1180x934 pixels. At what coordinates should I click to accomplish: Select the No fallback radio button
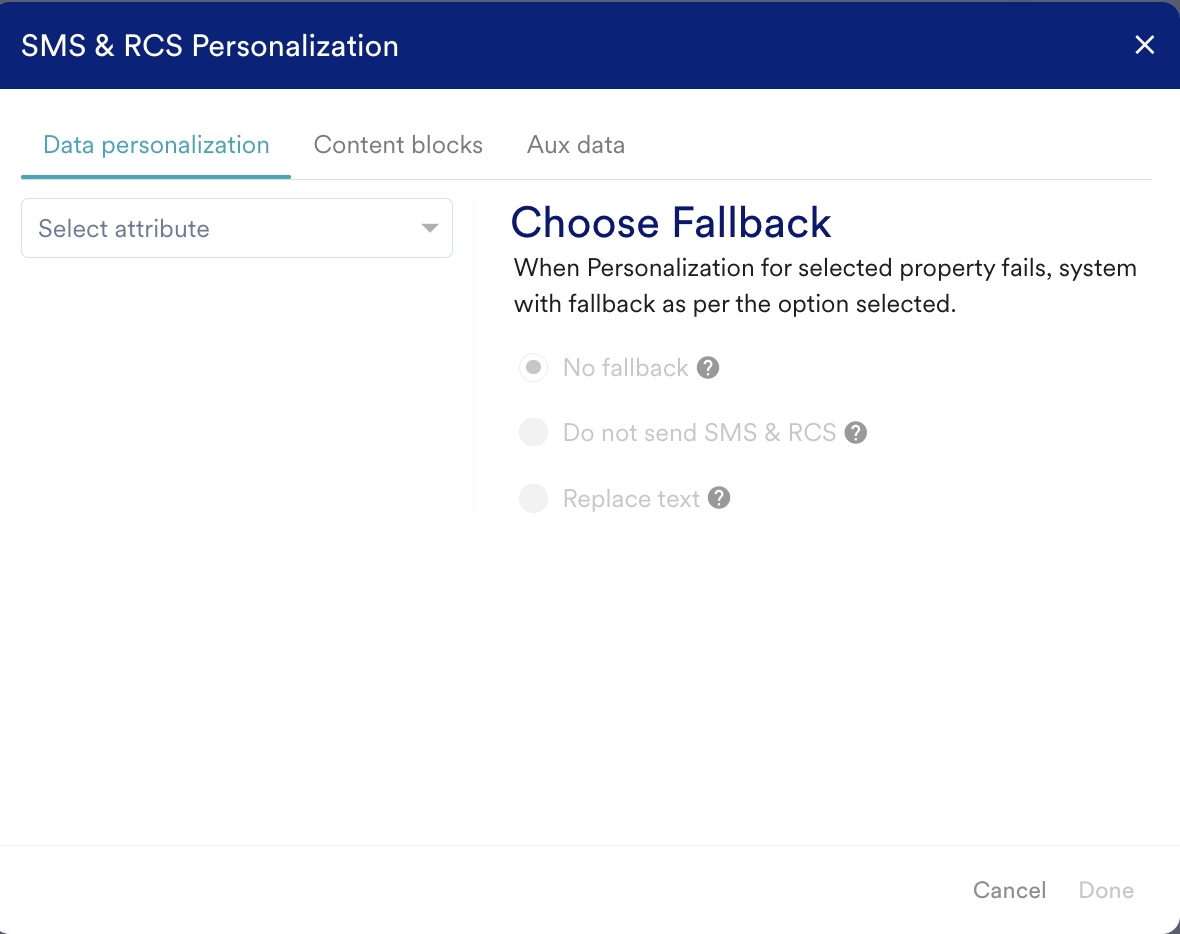[x=534, y=368]
